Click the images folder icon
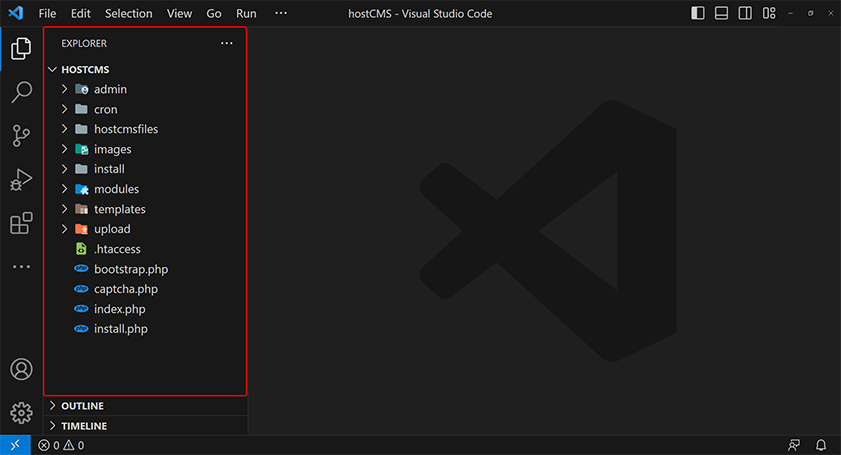 82,149
